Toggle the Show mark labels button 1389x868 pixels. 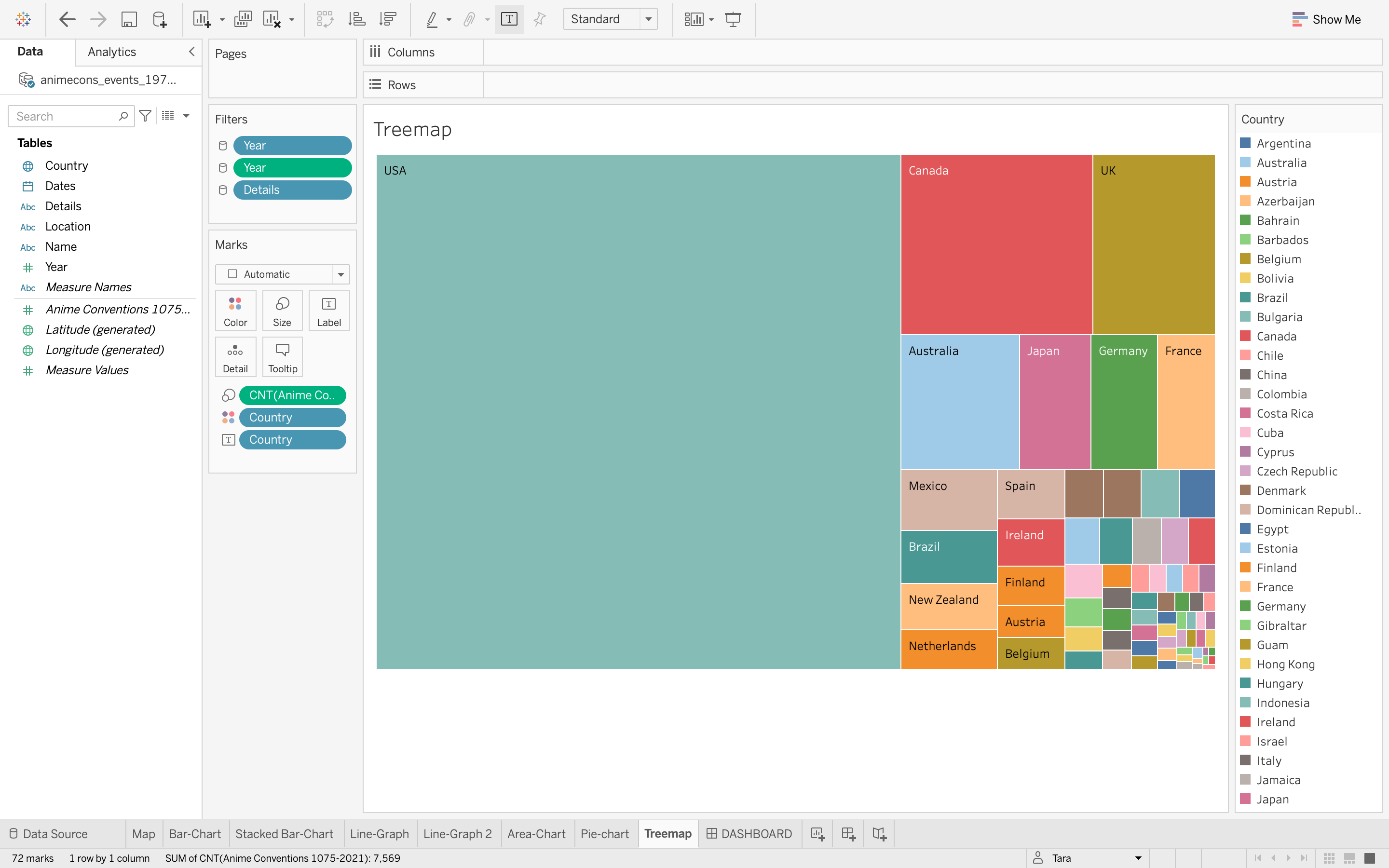point(508,19)
